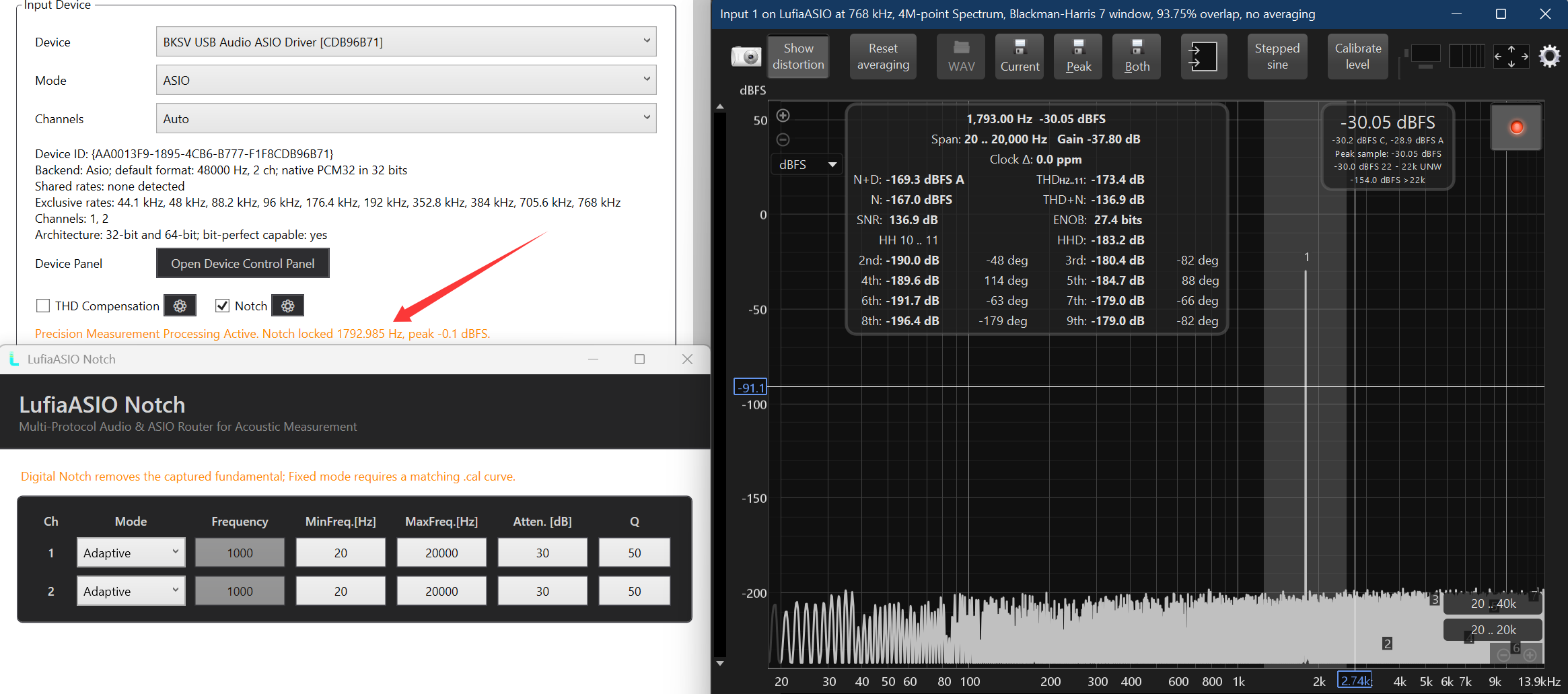Click the down arrow below the level axis
The width and height of the screenshot is (1568, 694).
(x=720, y=663)
